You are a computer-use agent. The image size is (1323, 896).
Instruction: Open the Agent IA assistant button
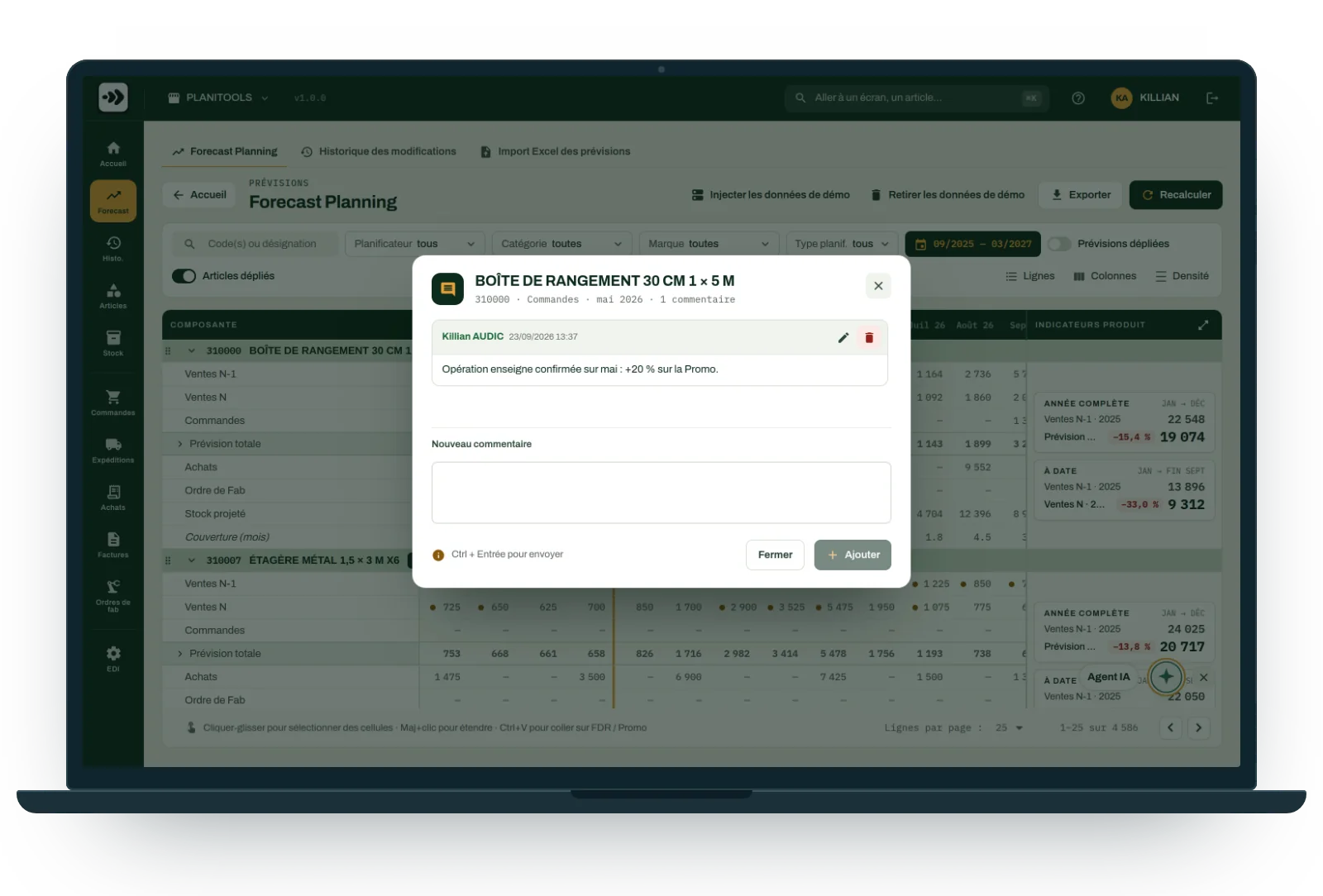click(1166, 677)
